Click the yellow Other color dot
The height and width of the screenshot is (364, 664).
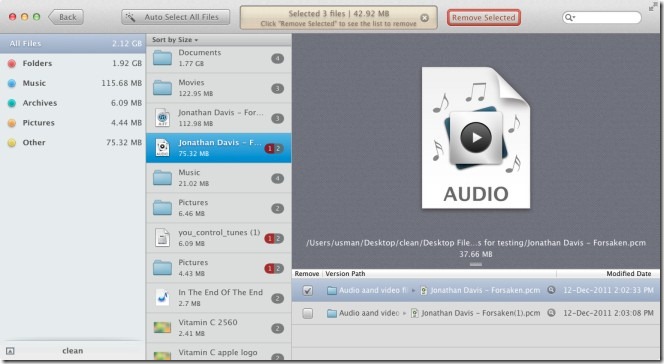[x=12, y=143]
